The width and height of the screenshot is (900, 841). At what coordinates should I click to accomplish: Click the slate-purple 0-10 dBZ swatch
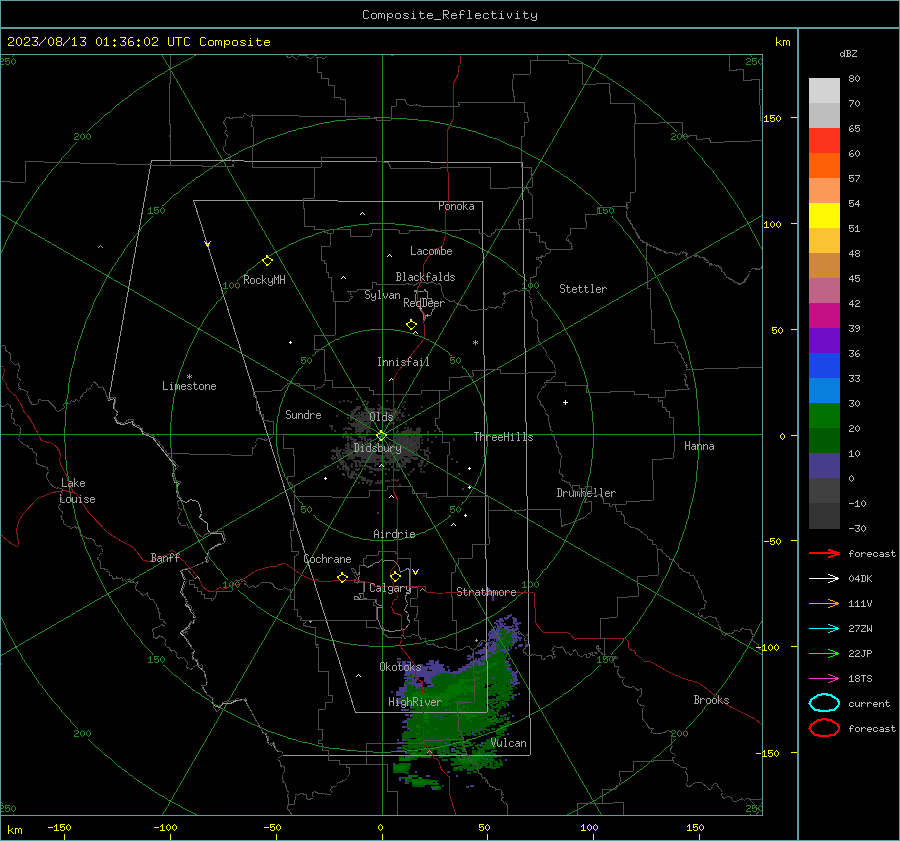(x=824, y=466)
